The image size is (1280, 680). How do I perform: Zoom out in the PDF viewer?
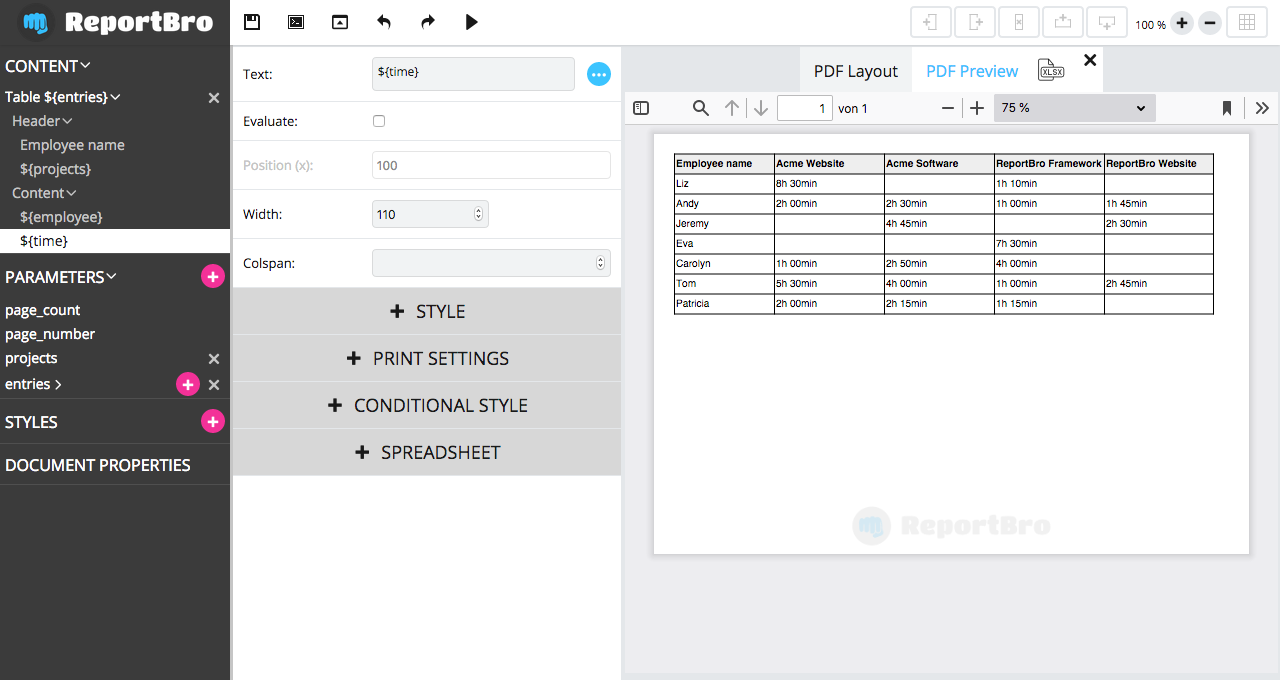tap(948, 108)
